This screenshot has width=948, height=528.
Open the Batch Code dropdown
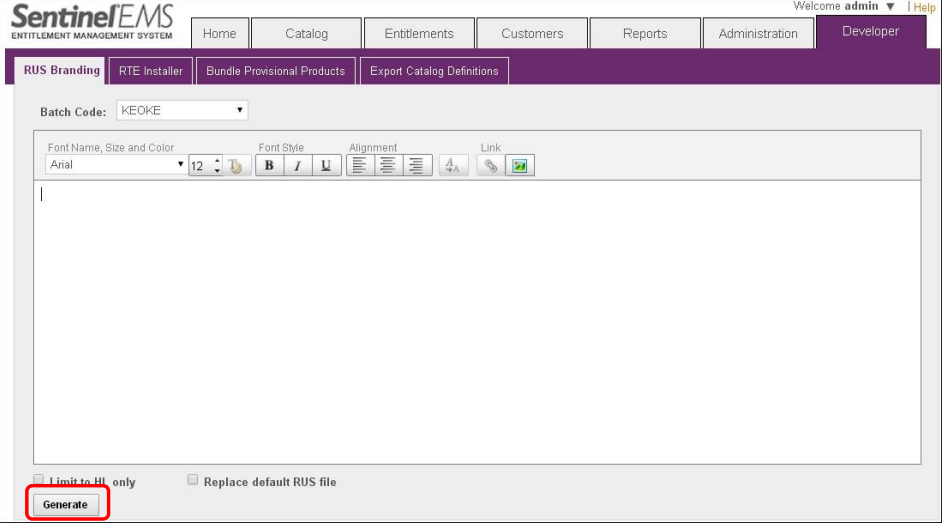(x=182, y=111)
